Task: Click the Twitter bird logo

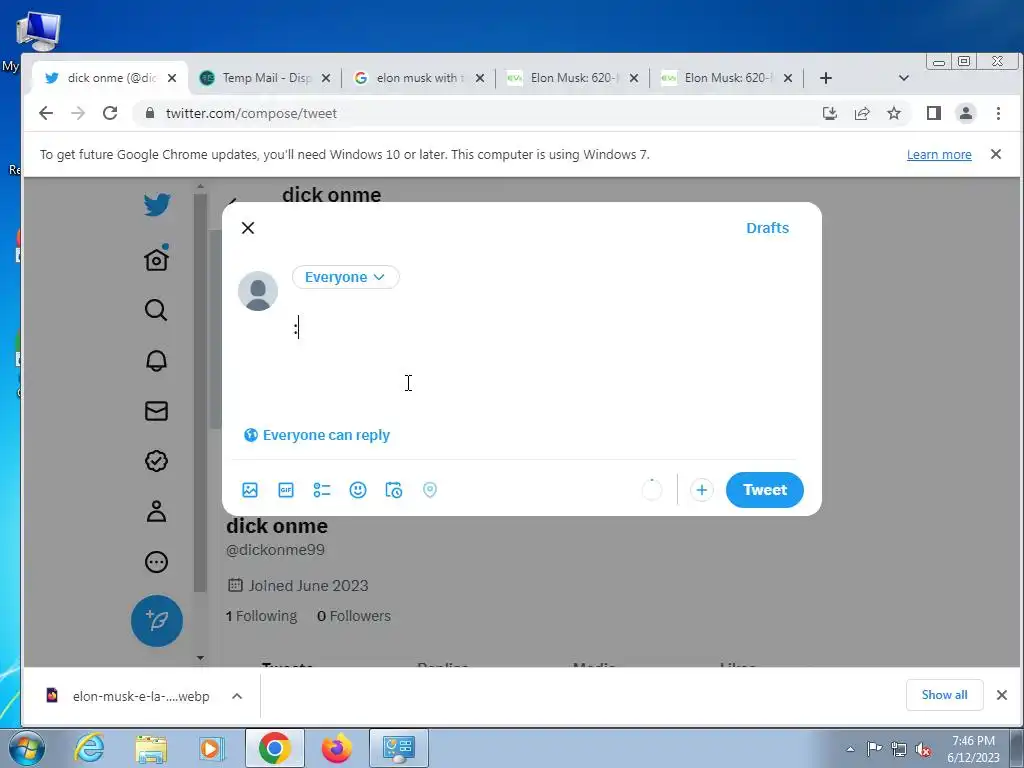Action: pyautogui.click(x=157, y=205)
